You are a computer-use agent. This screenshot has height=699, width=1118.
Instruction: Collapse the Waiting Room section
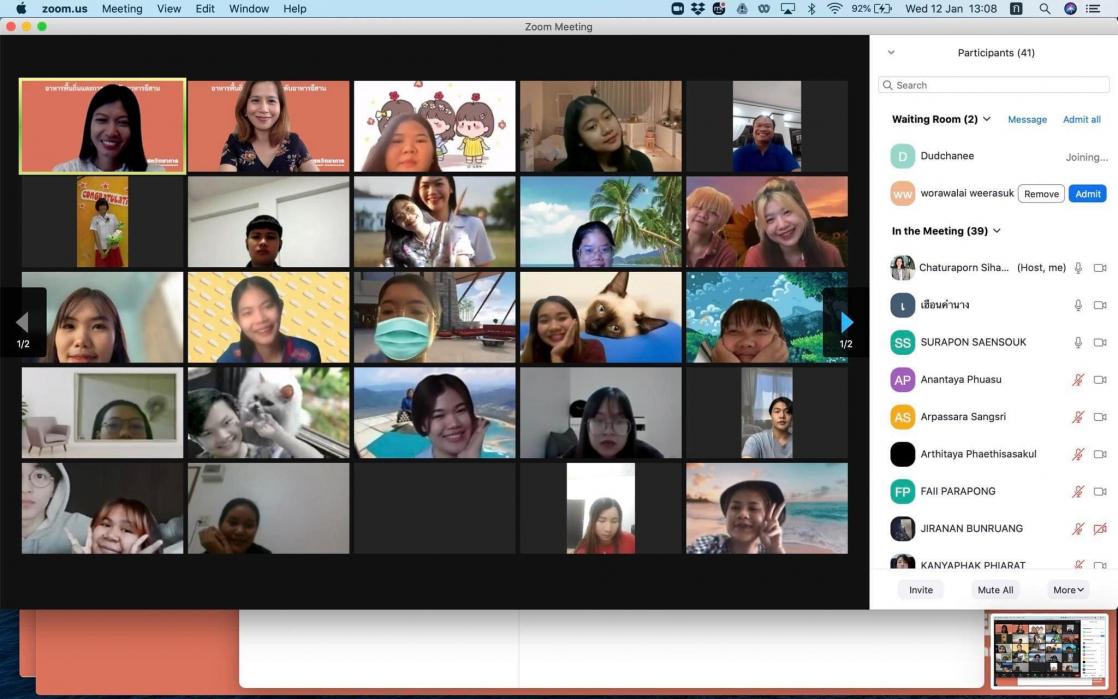(x=987, y=119)
